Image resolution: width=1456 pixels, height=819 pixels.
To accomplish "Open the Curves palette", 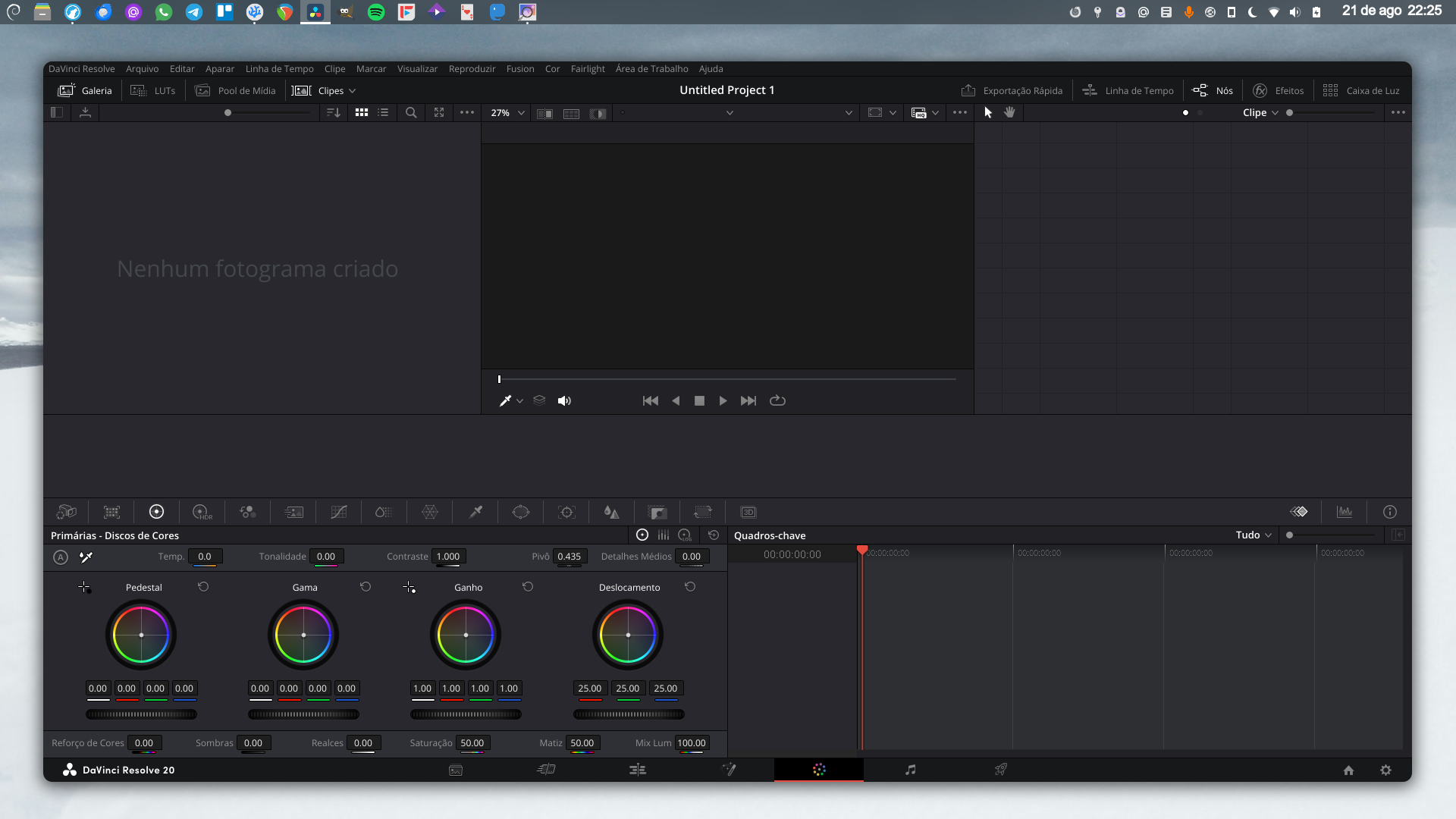I will pyautogui.click(x=338, y=512).
